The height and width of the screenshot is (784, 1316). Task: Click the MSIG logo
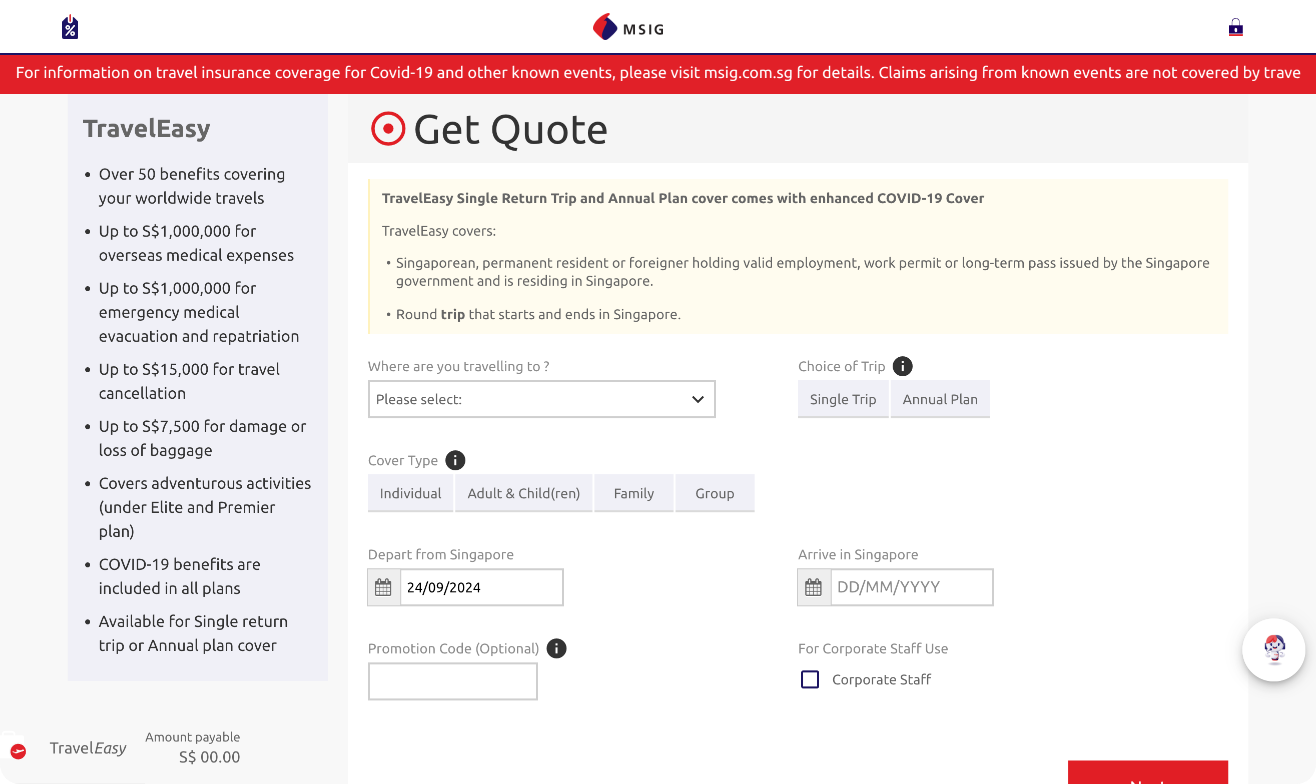click(628, 28)
